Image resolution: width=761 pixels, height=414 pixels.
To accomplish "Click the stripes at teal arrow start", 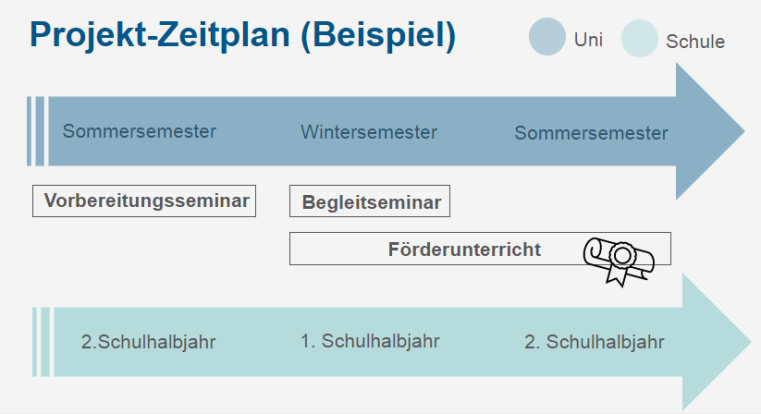I will 41,342.
